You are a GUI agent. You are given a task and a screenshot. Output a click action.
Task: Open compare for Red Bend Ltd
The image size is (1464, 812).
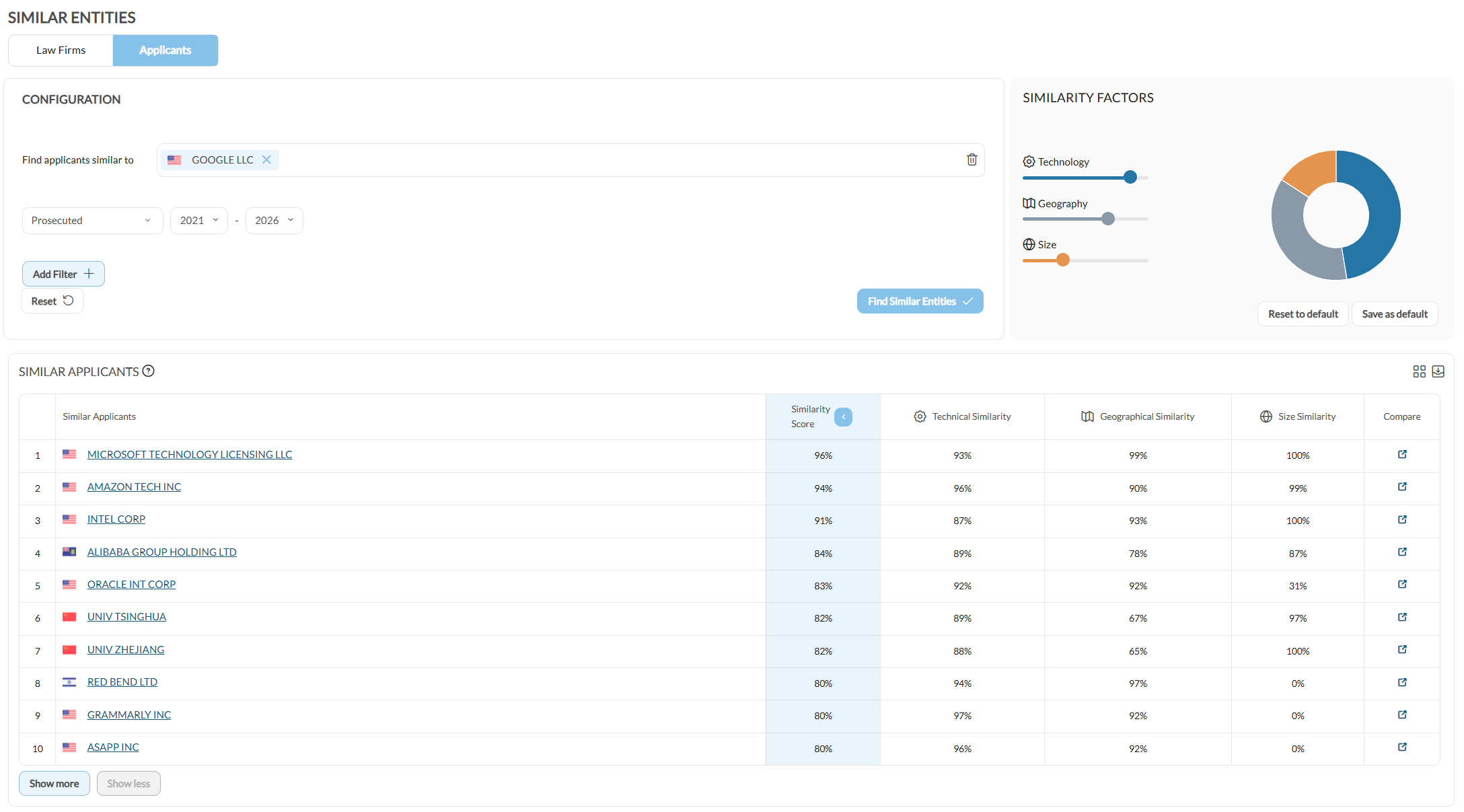(x=1402, y=683)
